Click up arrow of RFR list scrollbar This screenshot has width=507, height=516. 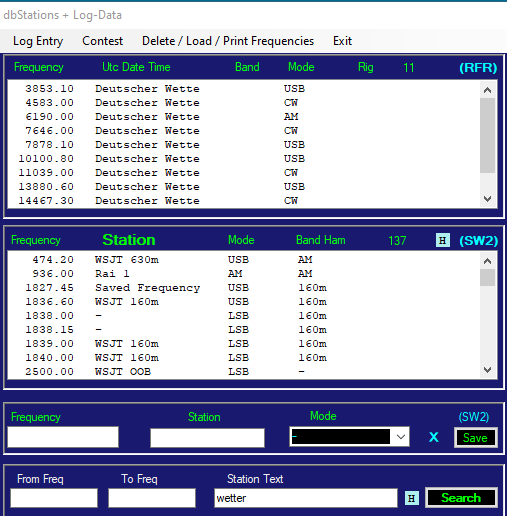[x=487, y=90]
